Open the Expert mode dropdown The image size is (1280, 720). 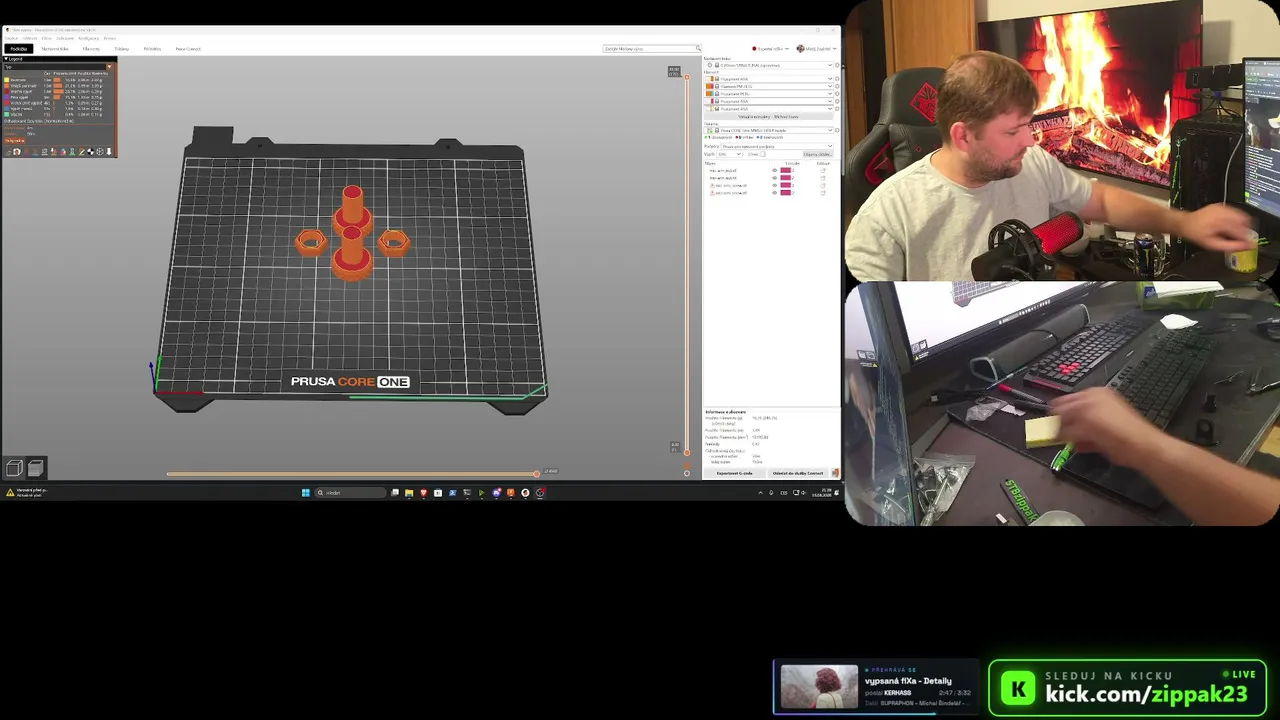tap(771, 49)
